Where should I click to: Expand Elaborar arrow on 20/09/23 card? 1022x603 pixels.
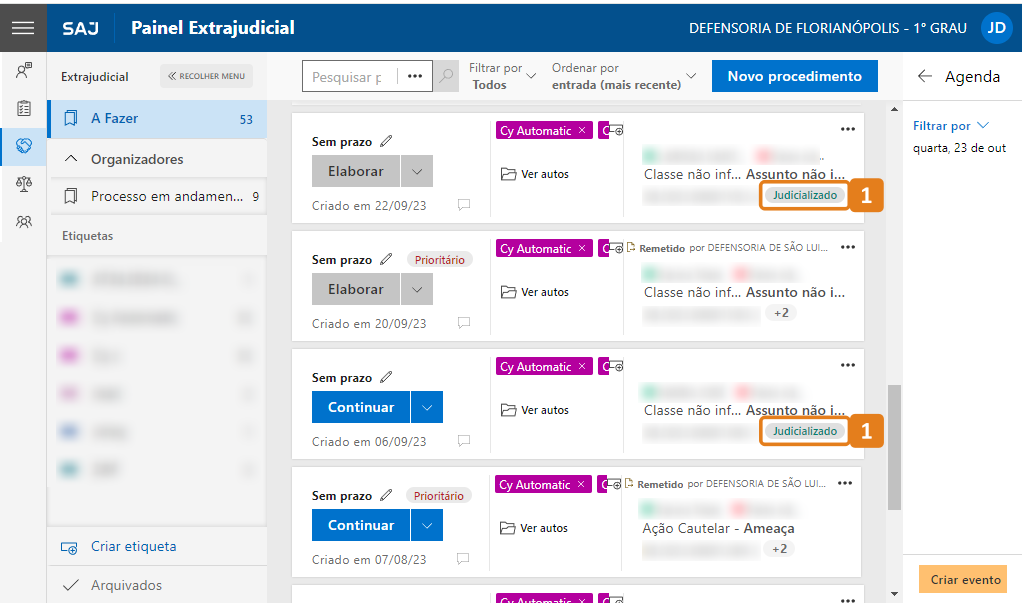[x=417, y=289]
